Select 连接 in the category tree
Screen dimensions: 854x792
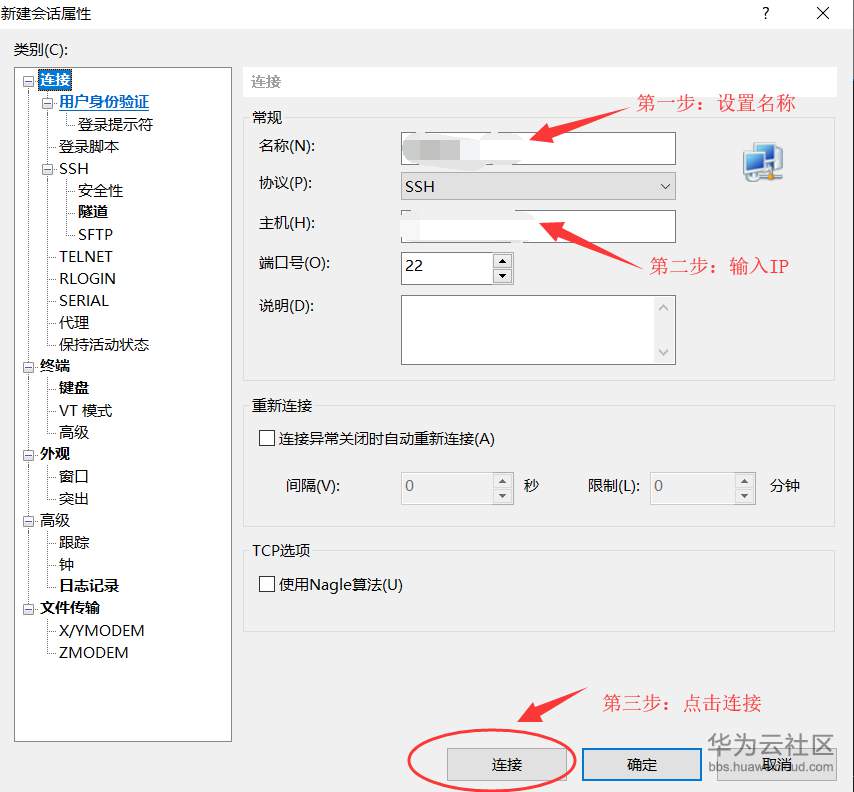point(55,80)
